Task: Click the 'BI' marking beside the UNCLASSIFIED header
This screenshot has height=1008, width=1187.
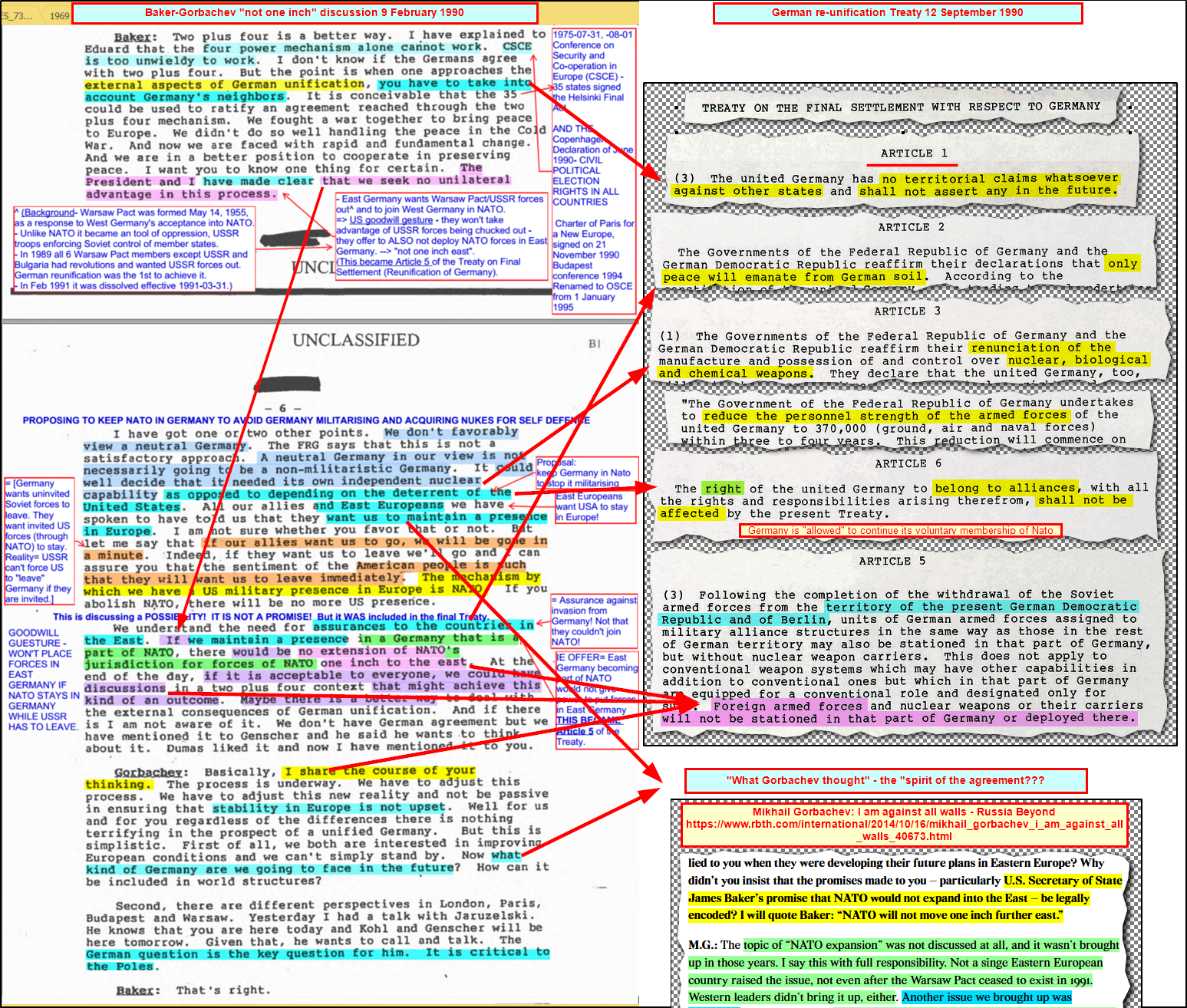Action: pos(595,344)
